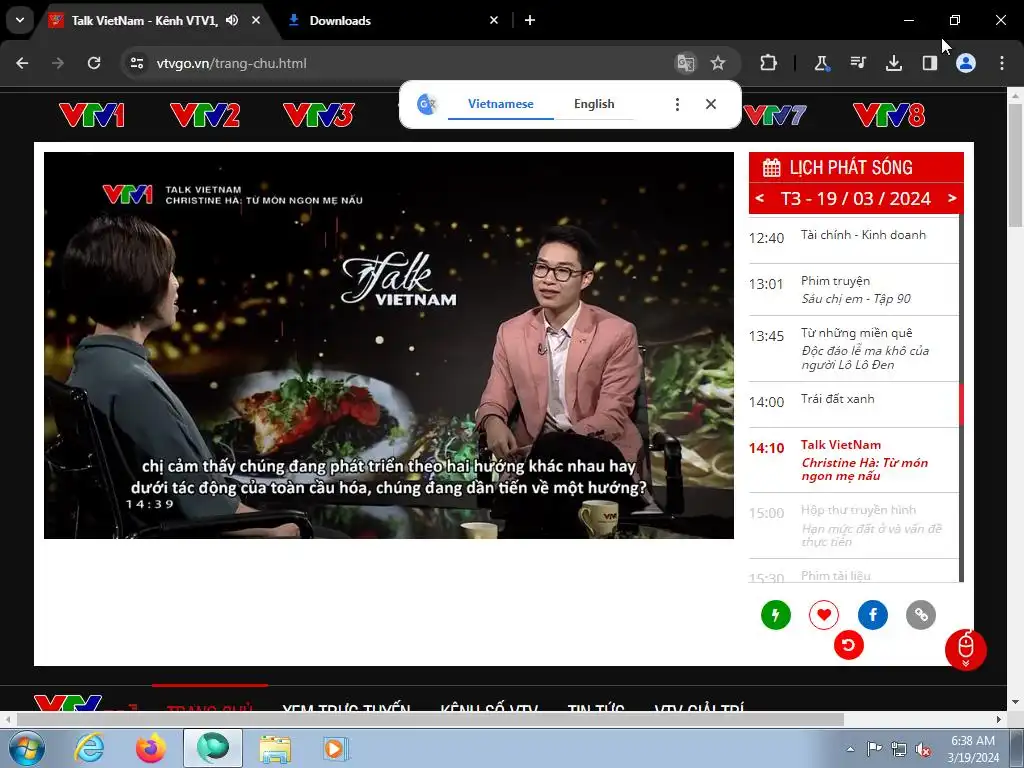Expand the tab search dropdown arrow
The width and height of the screenshot is (1024, 768).
point(20,20)
